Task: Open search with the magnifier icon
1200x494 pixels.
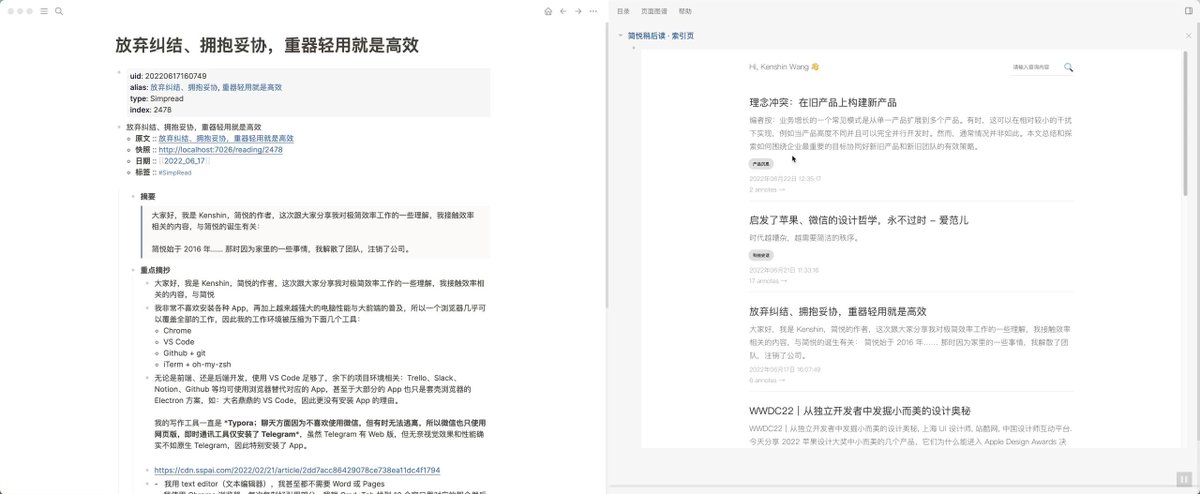Action: click(59, 11)
